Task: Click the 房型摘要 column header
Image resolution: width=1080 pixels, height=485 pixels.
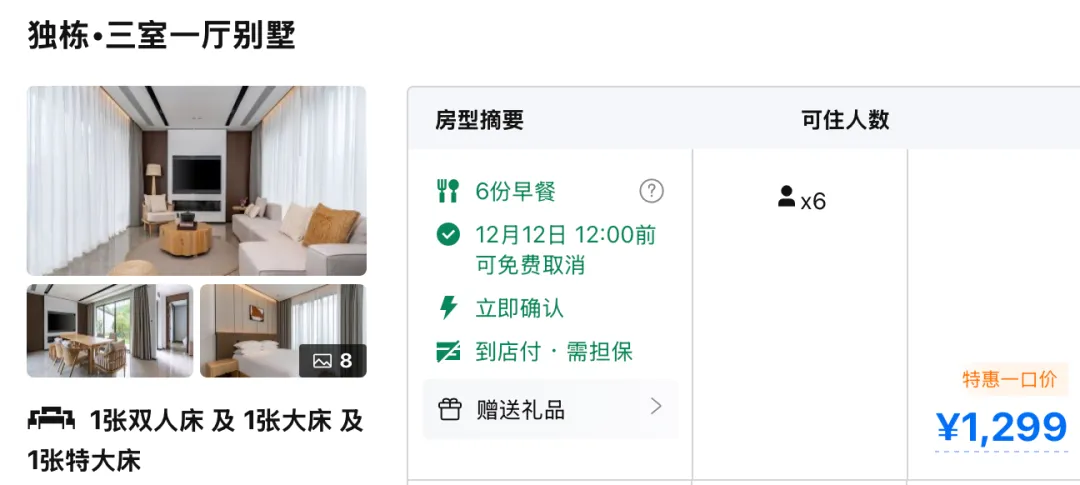Action: [x=479, y=120]
